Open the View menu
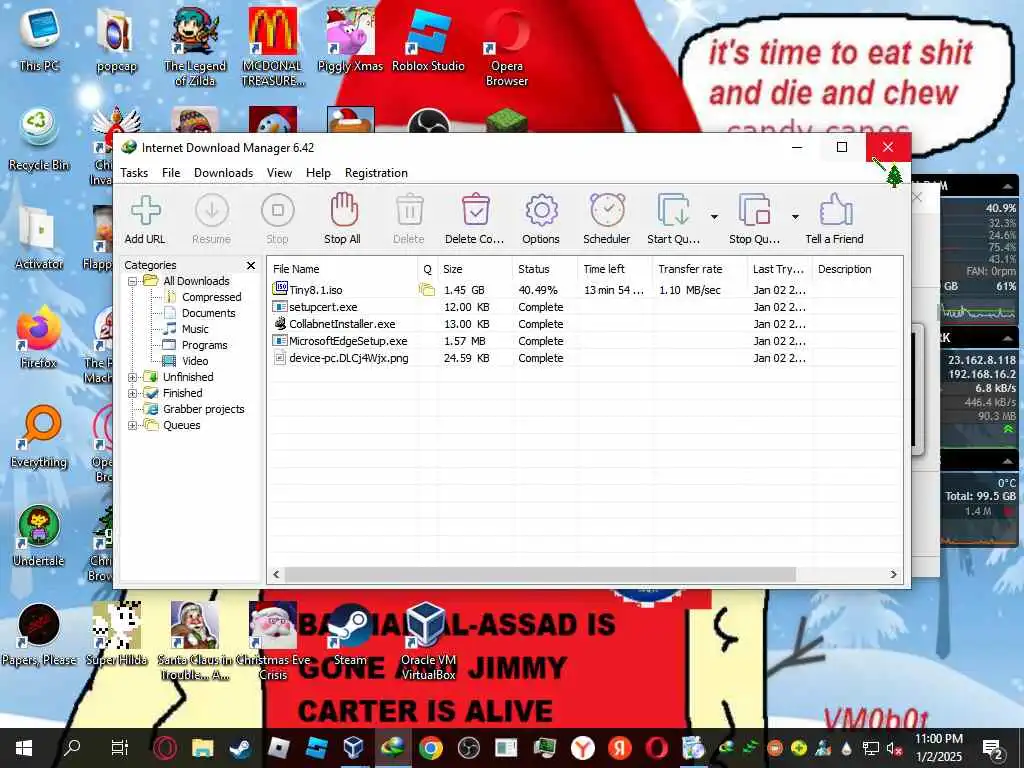The image size is (1024, 768). coord(280,173)
